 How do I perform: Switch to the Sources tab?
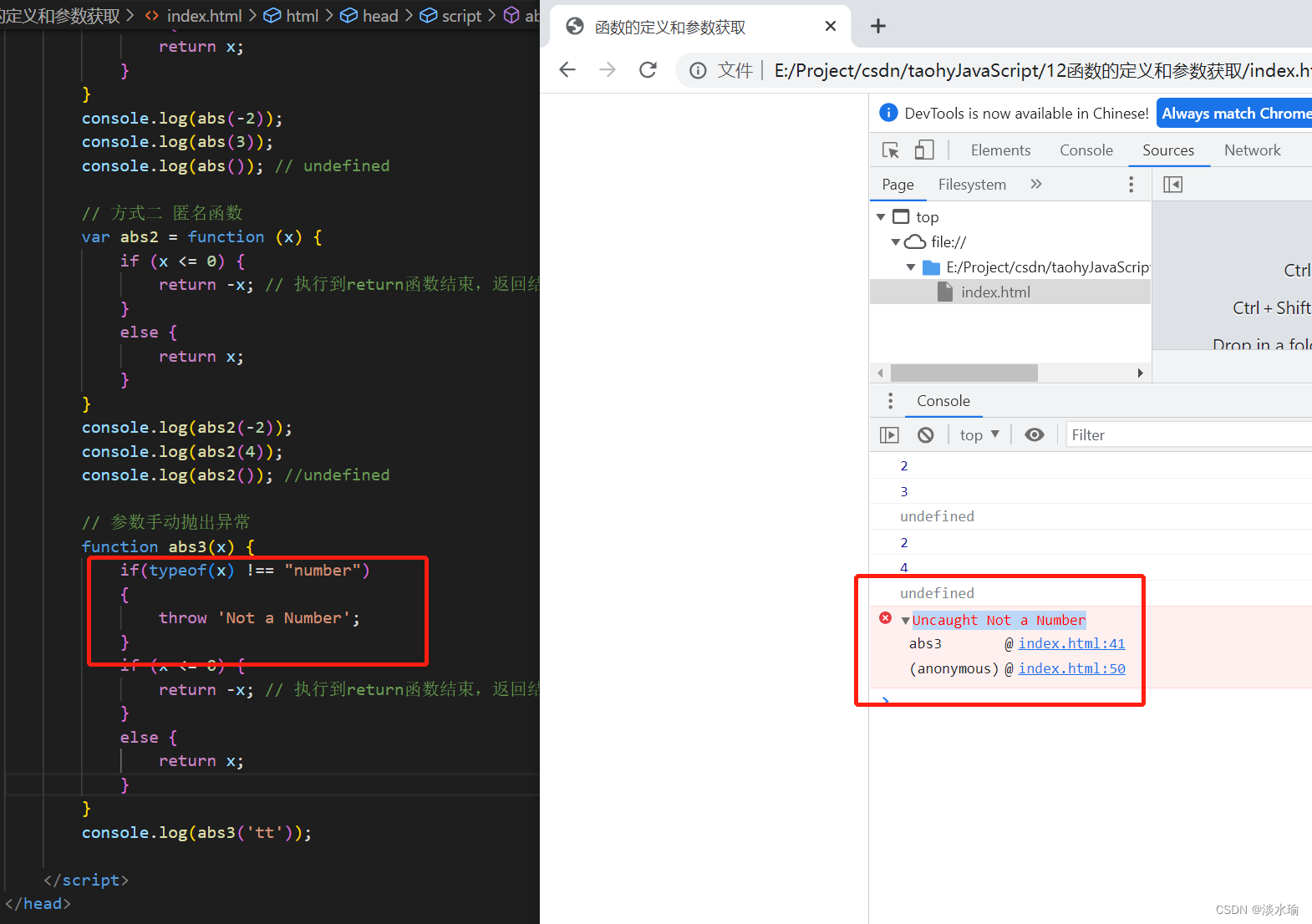pyautogui.click(x=1168, y=150)
